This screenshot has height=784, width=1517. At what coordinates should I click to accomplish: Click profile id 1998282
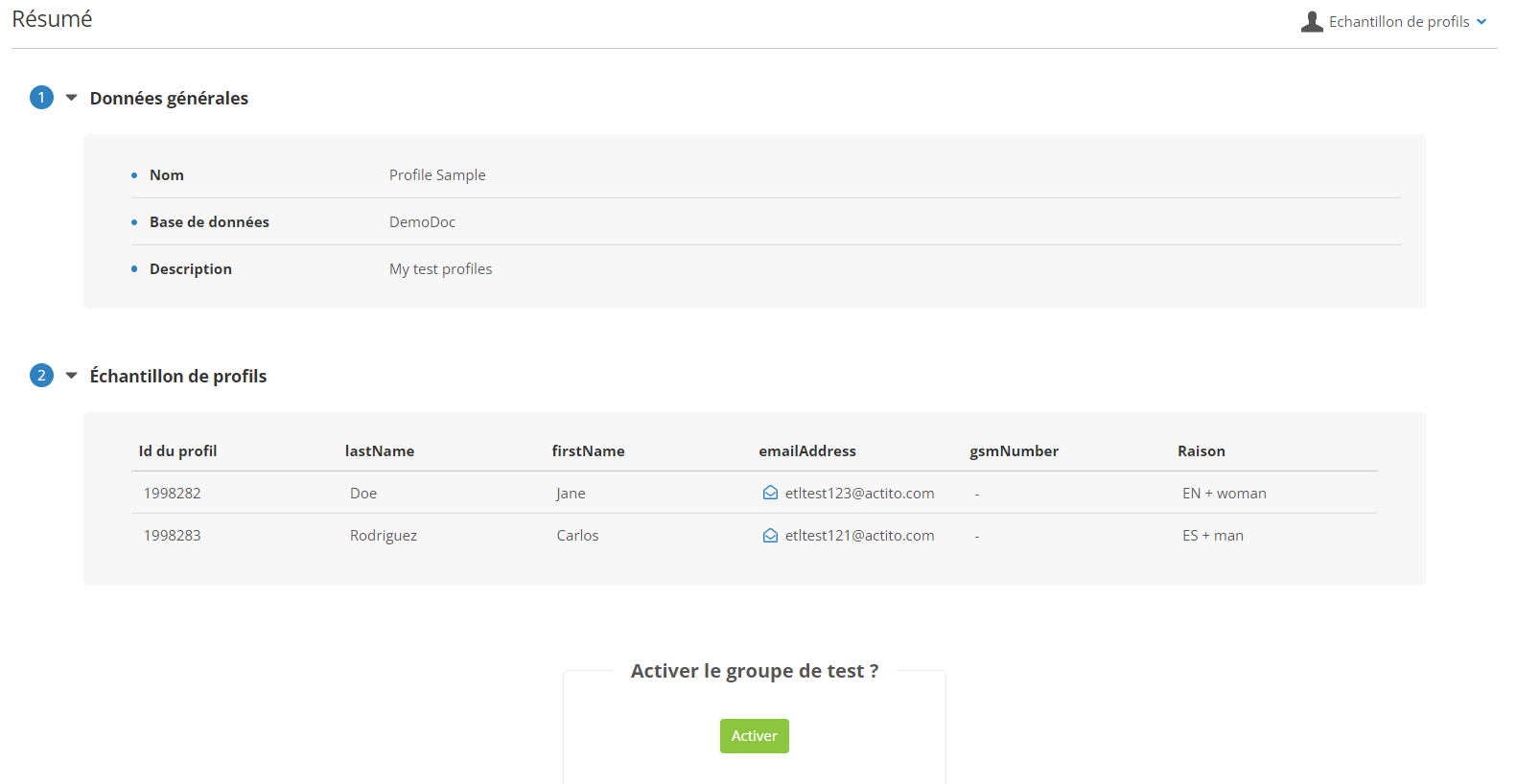[173, 493]
